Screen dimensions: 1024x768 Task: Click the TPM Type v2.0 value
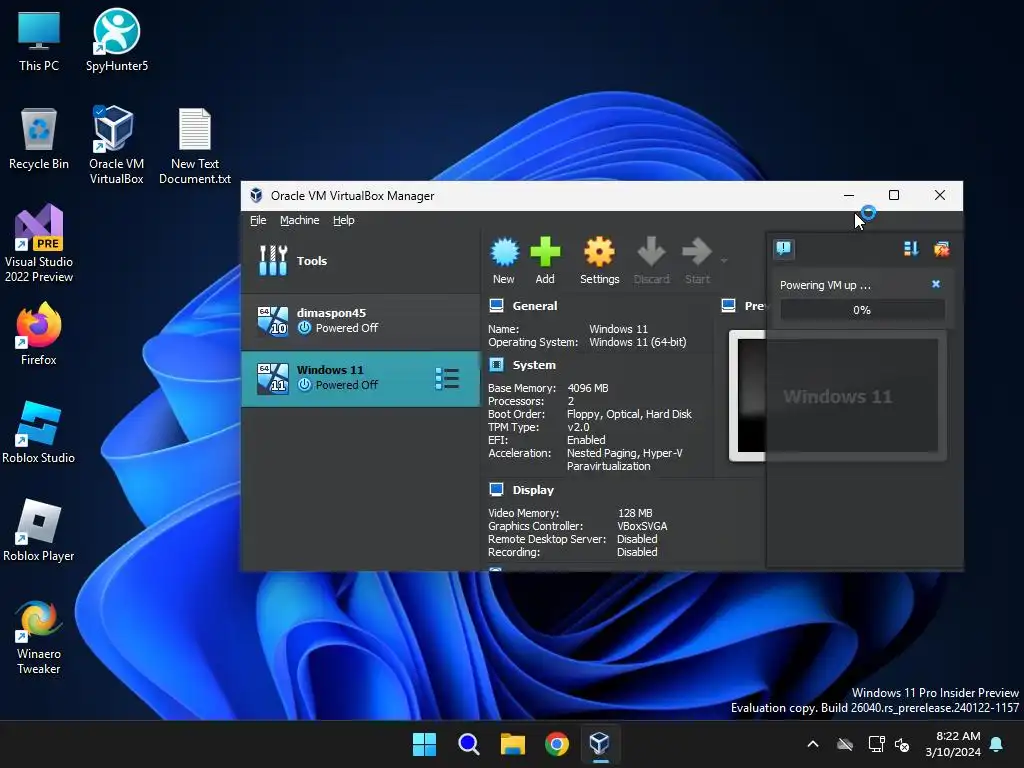(x=578, y=427)
